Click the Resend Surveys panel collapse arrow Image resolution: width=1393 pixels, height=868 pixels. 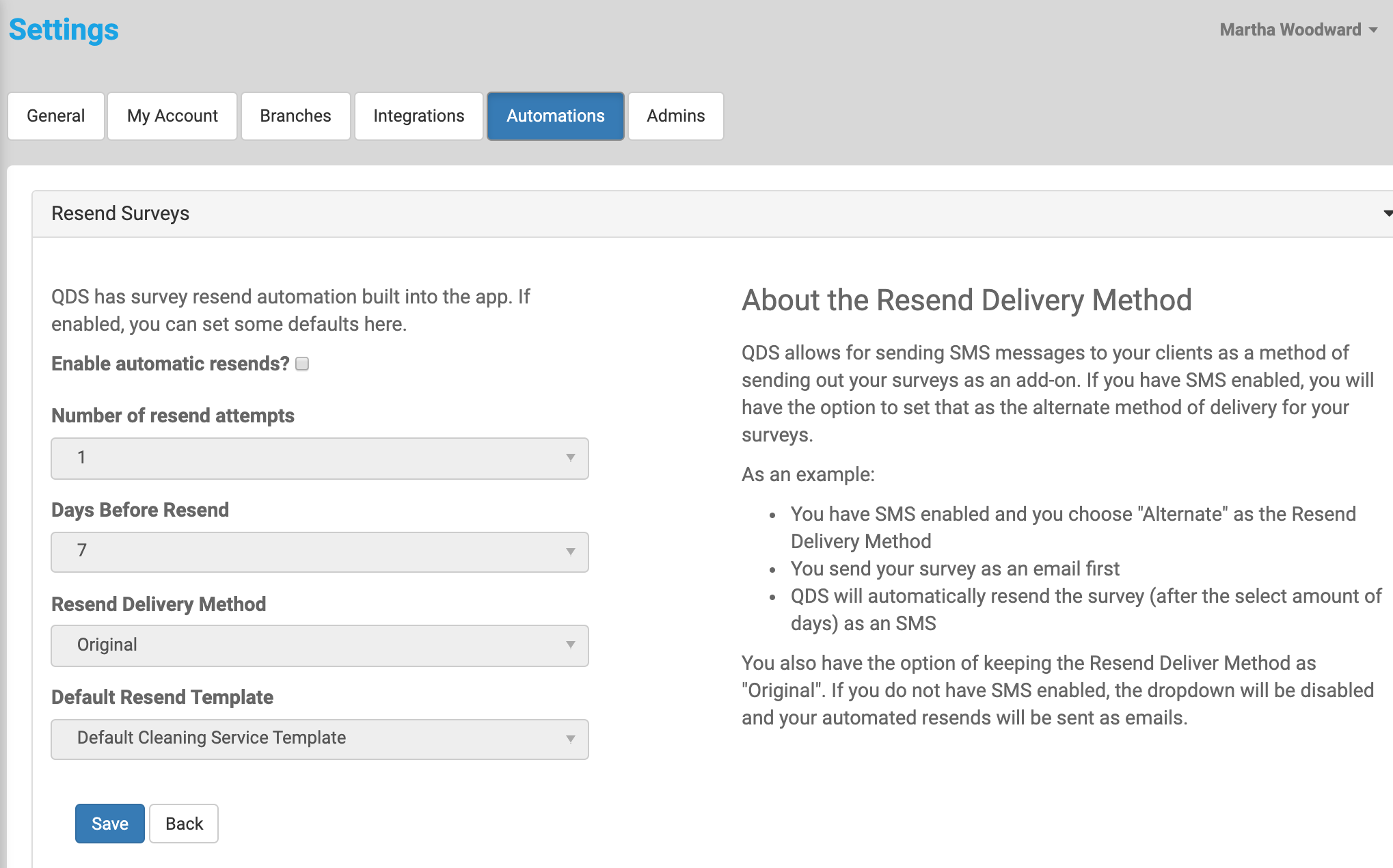(x=1387, y=214)
